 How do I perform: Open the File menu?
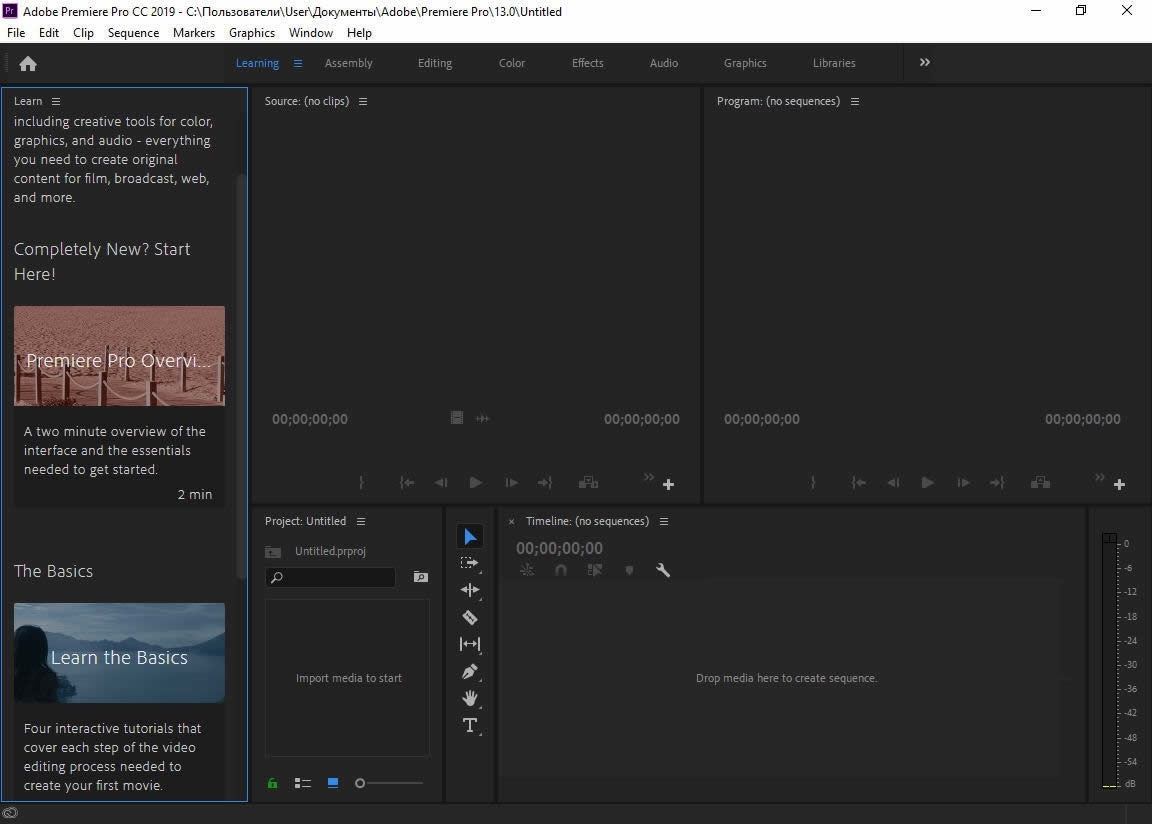coord(16,33)
